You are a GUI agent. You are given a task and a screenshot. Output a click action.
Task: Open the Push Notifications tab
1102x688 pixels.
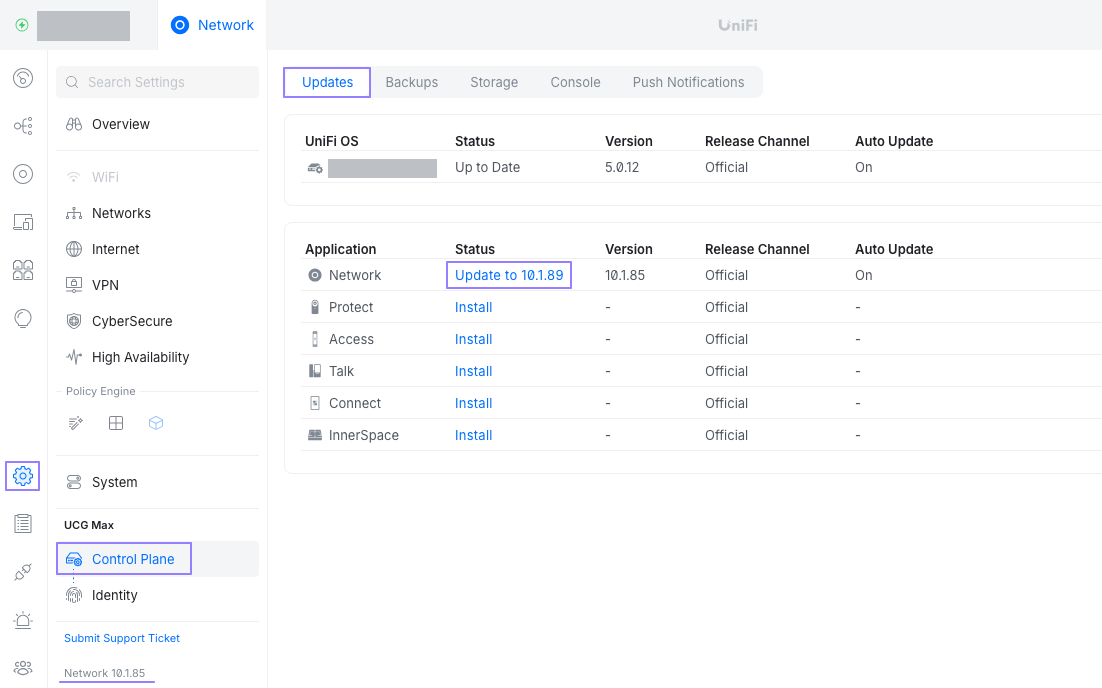pyautogui.click(x=688, y=82)
